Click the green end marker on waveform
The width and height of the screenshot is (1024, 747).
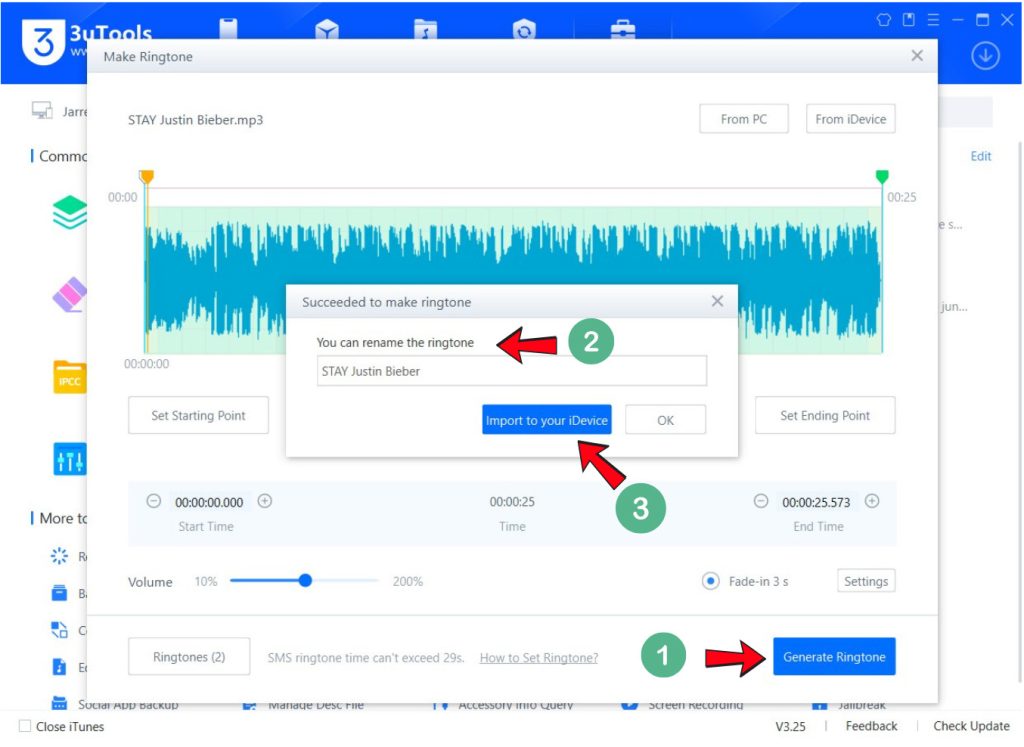(882, 176)
